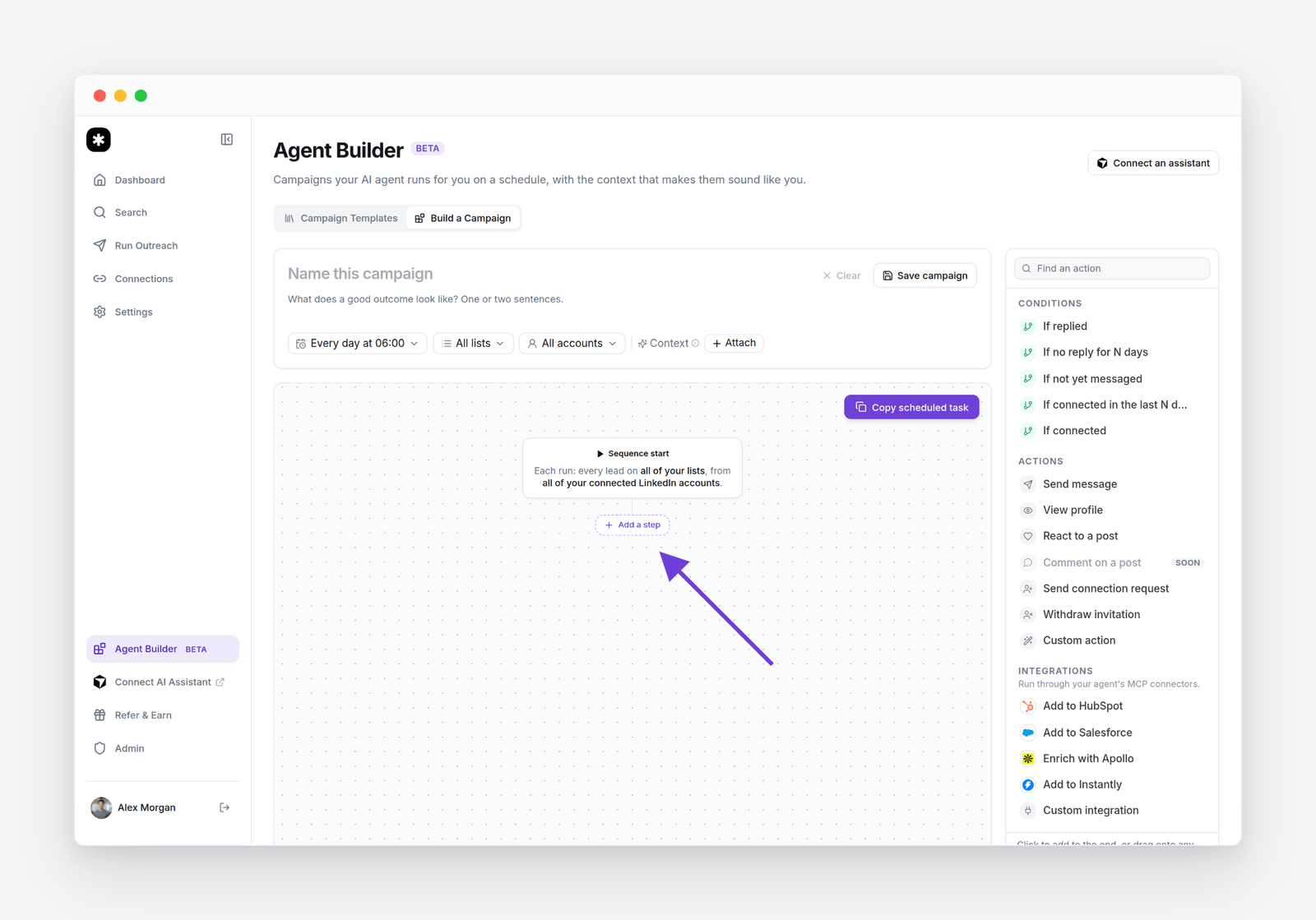Open Run Outreach page
The height and width of the screenshot is (920, 1316).
point(163,245)
